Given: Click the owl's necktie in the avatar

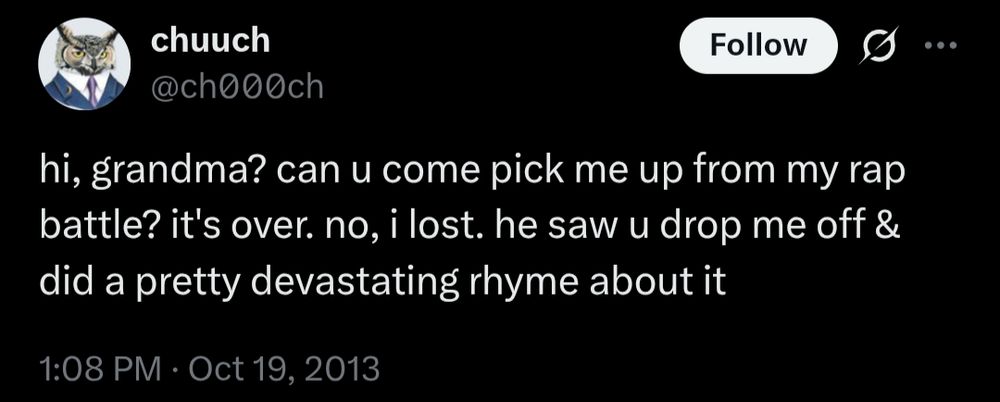Looking at the screenshot, I should tap(92, 91).
